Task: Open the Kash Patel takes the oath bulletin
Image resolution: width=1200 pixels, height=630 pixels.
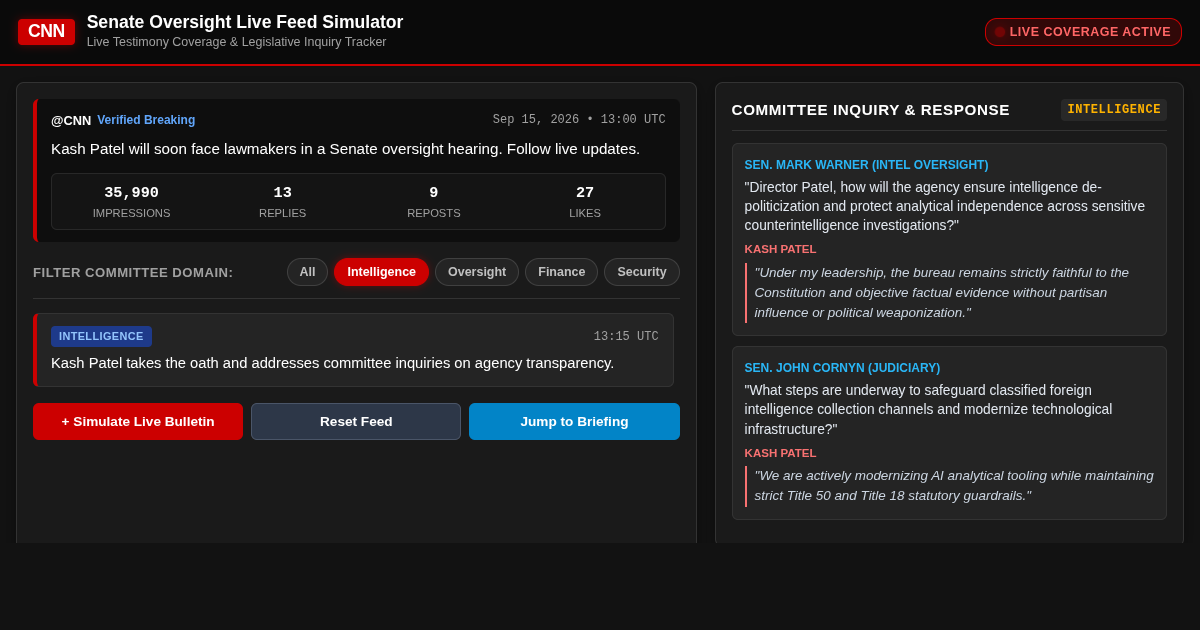Action: [x=353, y=350]
